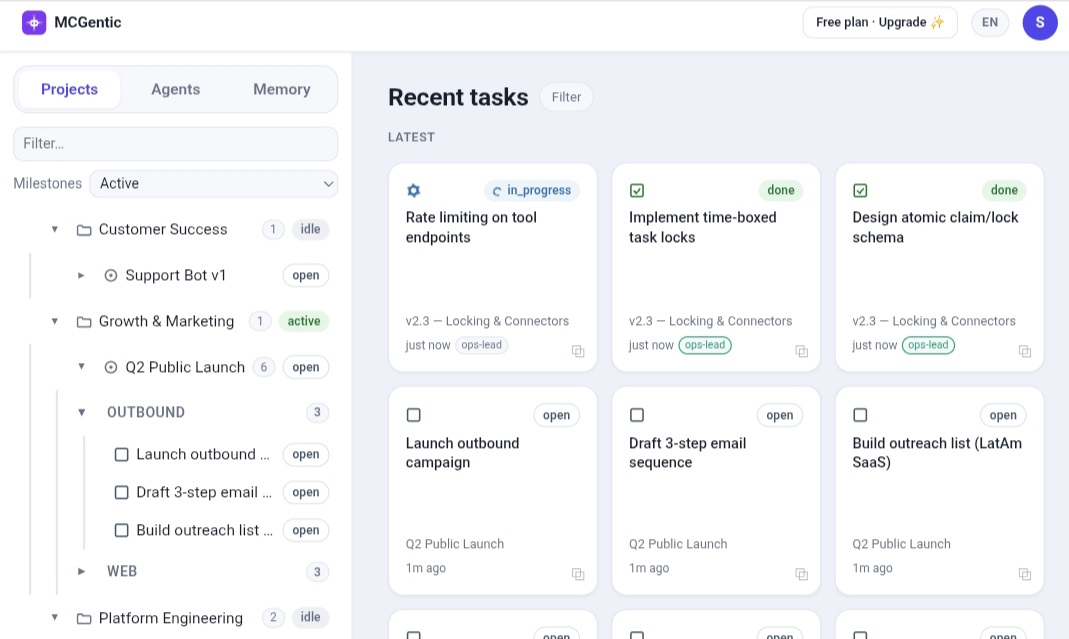Click Q2 Public Launch label on Draft 3-step card
This screenshot has height=639, width=1069.
pos(678,544)
